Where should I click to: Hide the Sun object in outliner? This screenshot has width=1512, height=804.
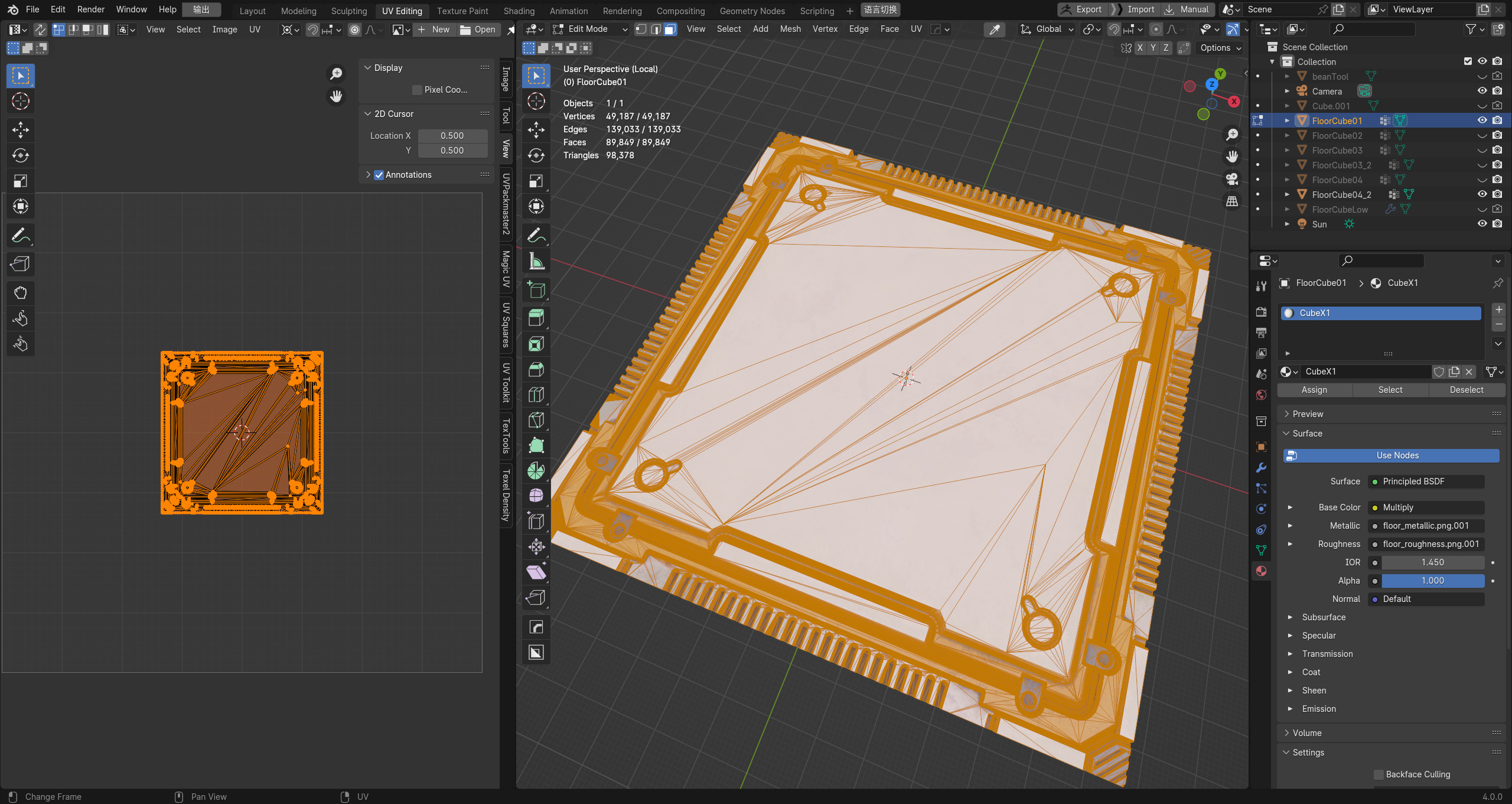pyautogui.click(x=1482, y=224)
